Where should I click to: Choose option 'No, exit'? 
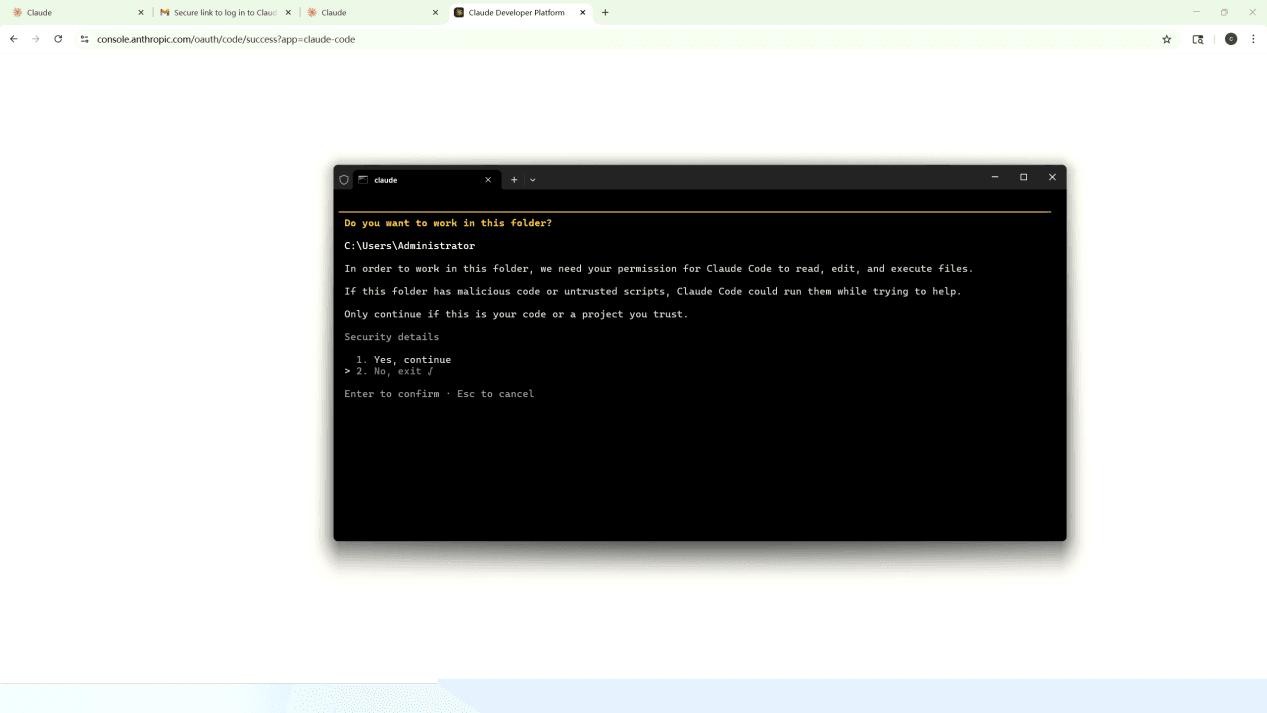tap(397, 371)
